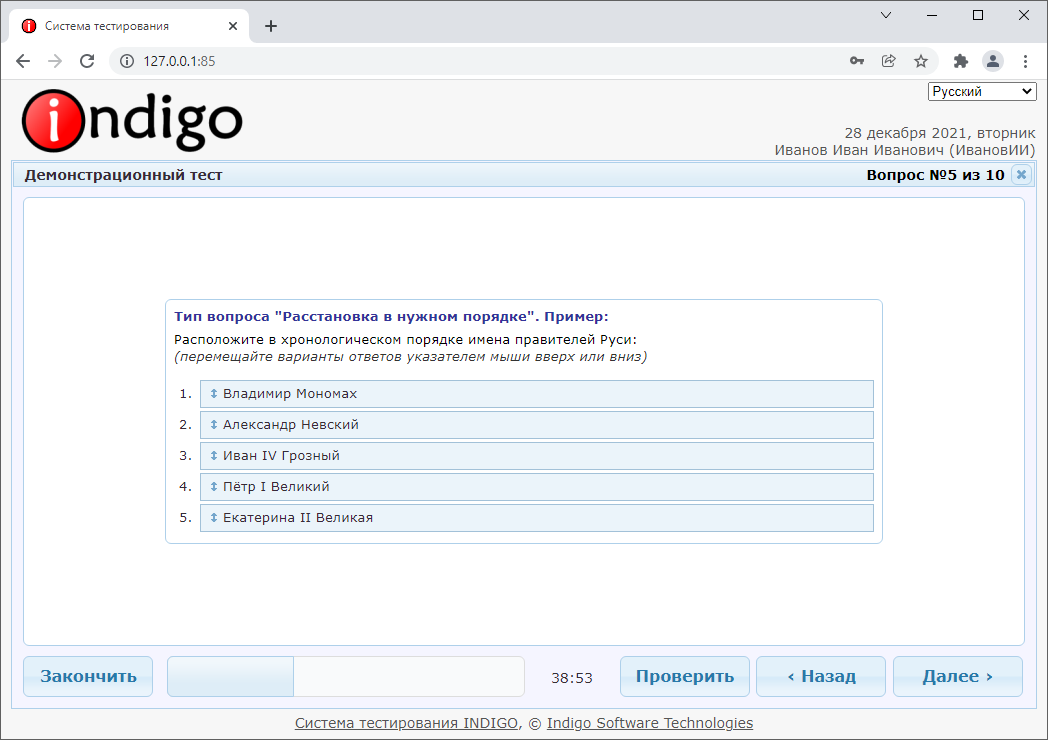1048x740 pixels.
Task: Open Indigo Software Technologies link
Action: pos(650,723)
